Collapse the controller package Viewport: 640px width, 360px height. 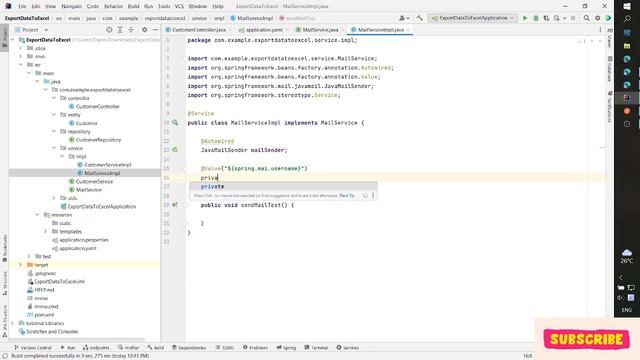click(54, 98)
